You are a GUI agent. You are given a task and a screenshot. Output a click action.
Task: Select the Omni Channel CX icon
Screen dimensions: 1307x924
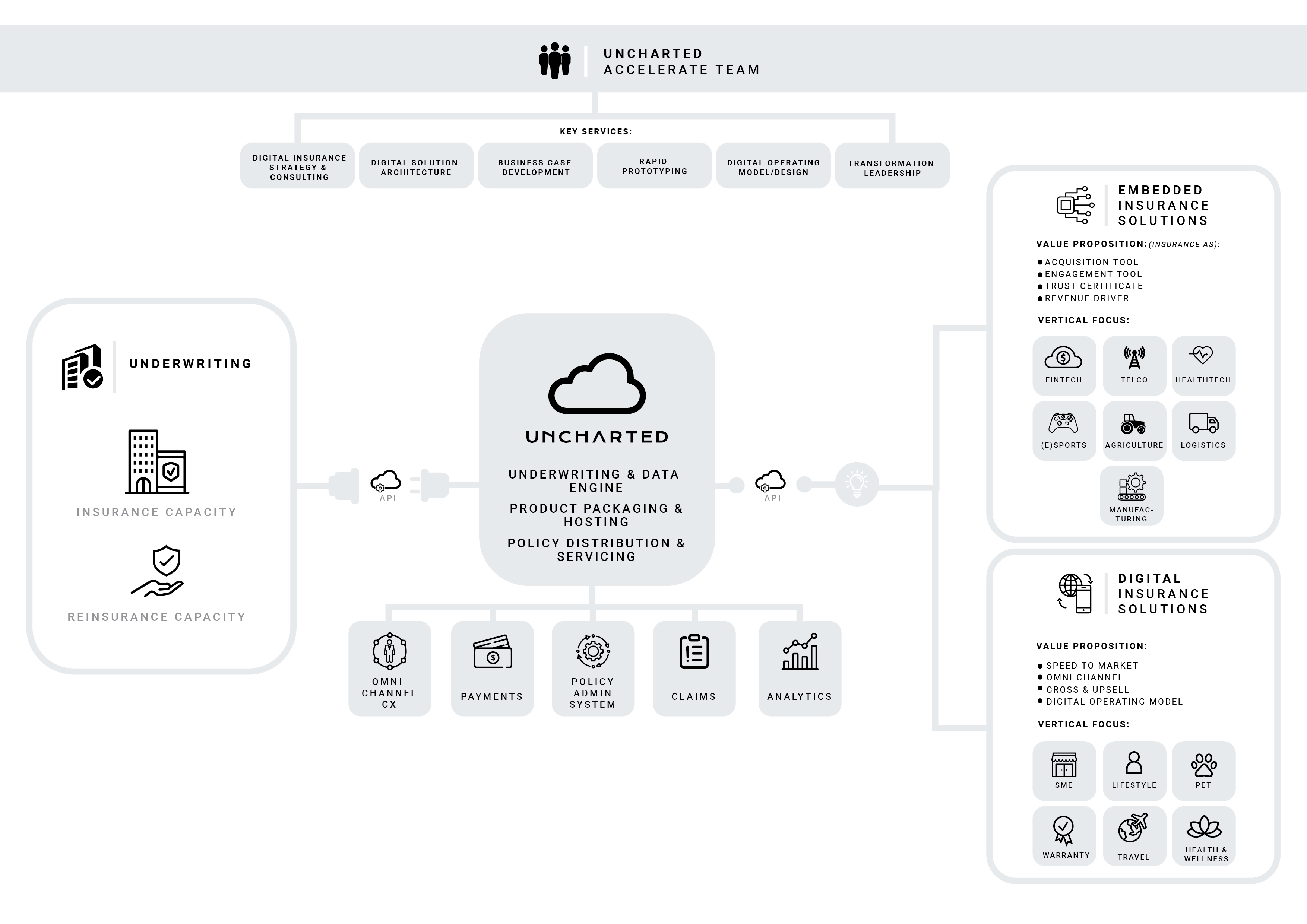tap(389, 651)
